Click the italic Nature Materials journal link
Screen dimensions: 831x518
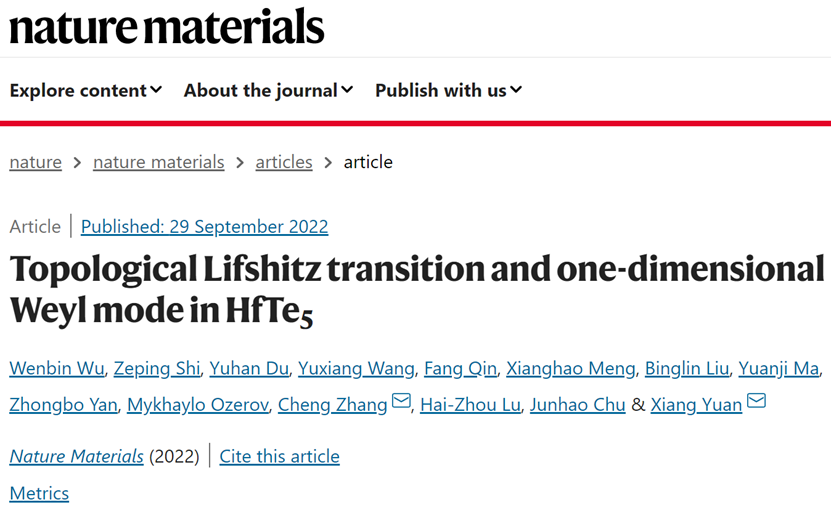[x=76, y=457]
